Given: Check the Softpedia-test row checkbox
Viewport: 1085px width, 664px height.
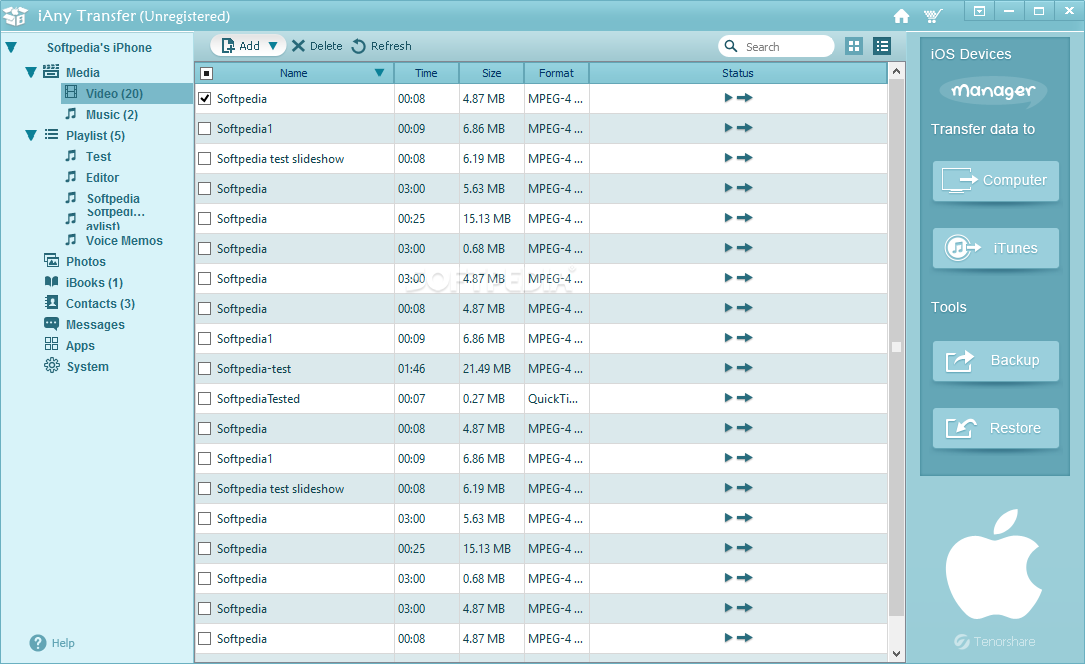Looking at the screenshot, I should tap(205, 369).
